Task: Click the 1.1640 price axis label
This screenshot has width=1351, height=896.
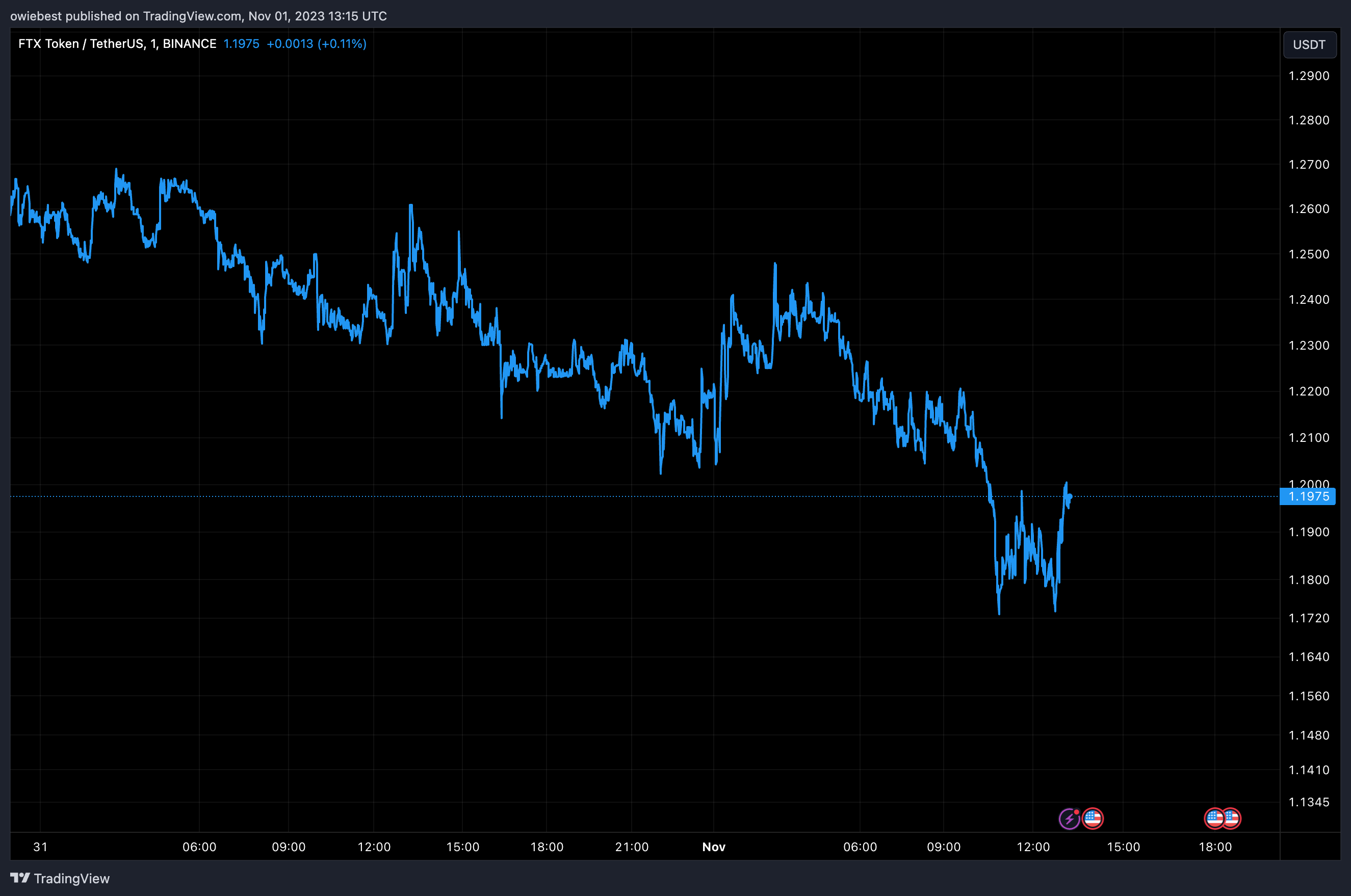Action: pyautogui.click(x=1309, y=657)
